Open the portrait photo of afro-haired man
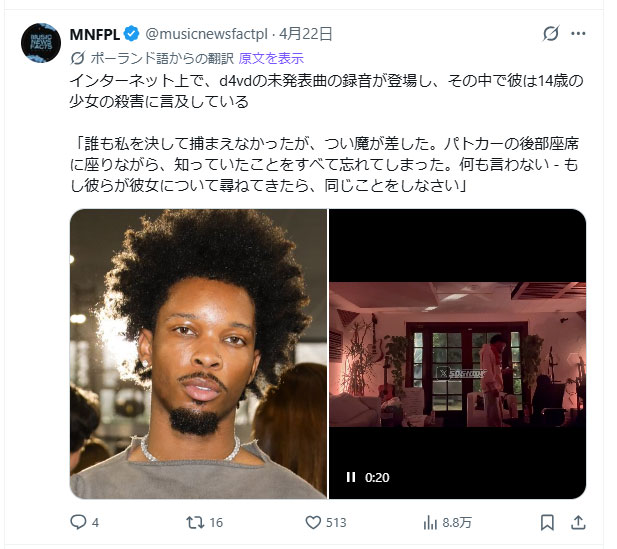 [198, 354]
